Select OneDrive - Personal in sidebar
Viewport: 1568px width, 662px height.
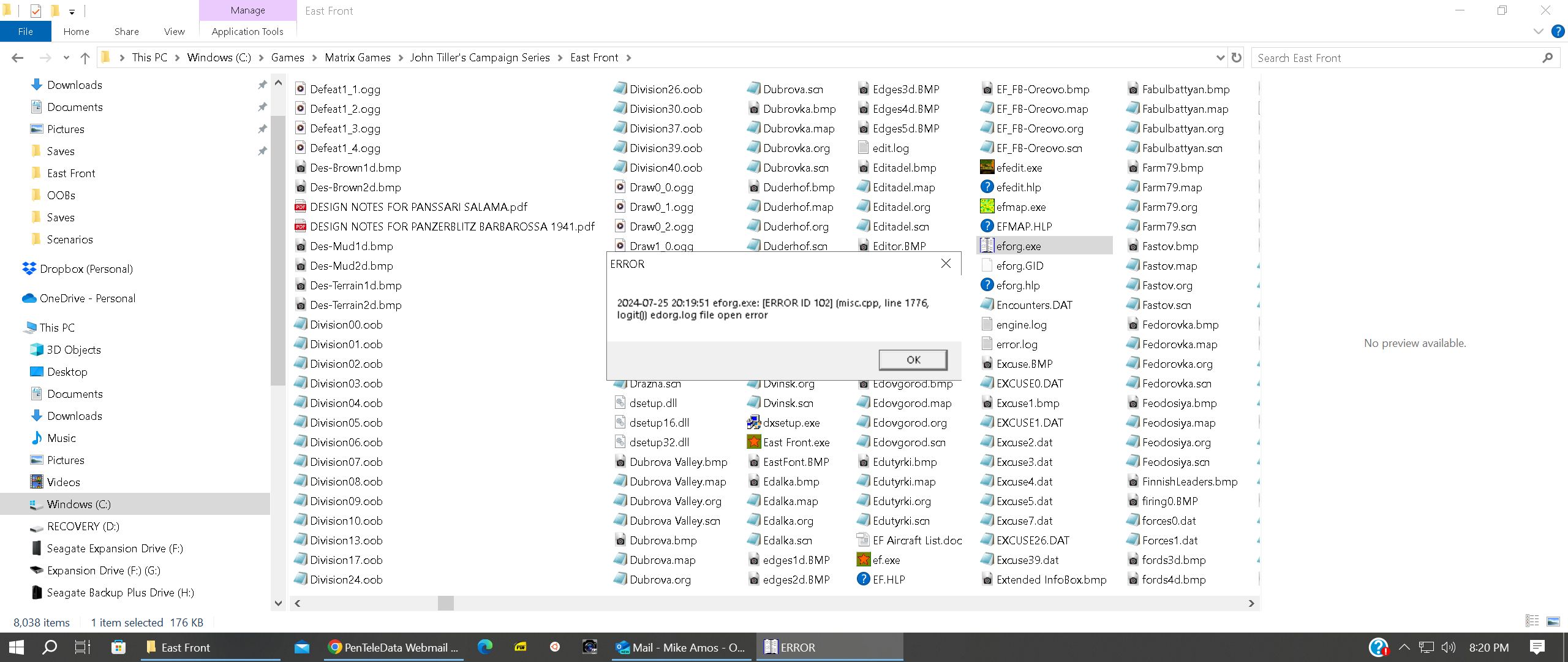tap(87, 299)
